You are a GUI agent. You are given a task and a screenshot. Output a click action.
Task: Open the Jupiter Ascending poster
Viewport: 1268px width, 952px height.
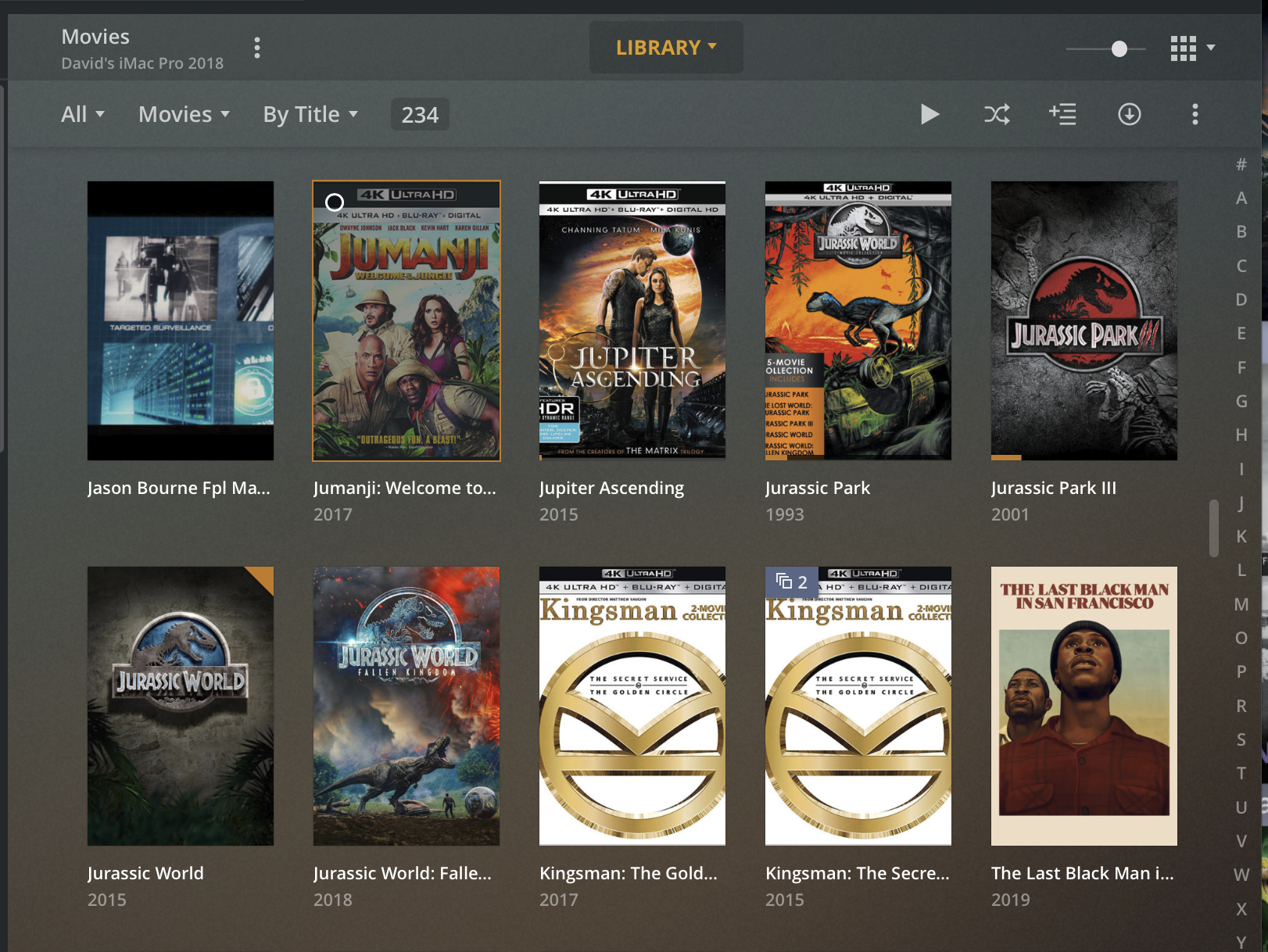632,321
